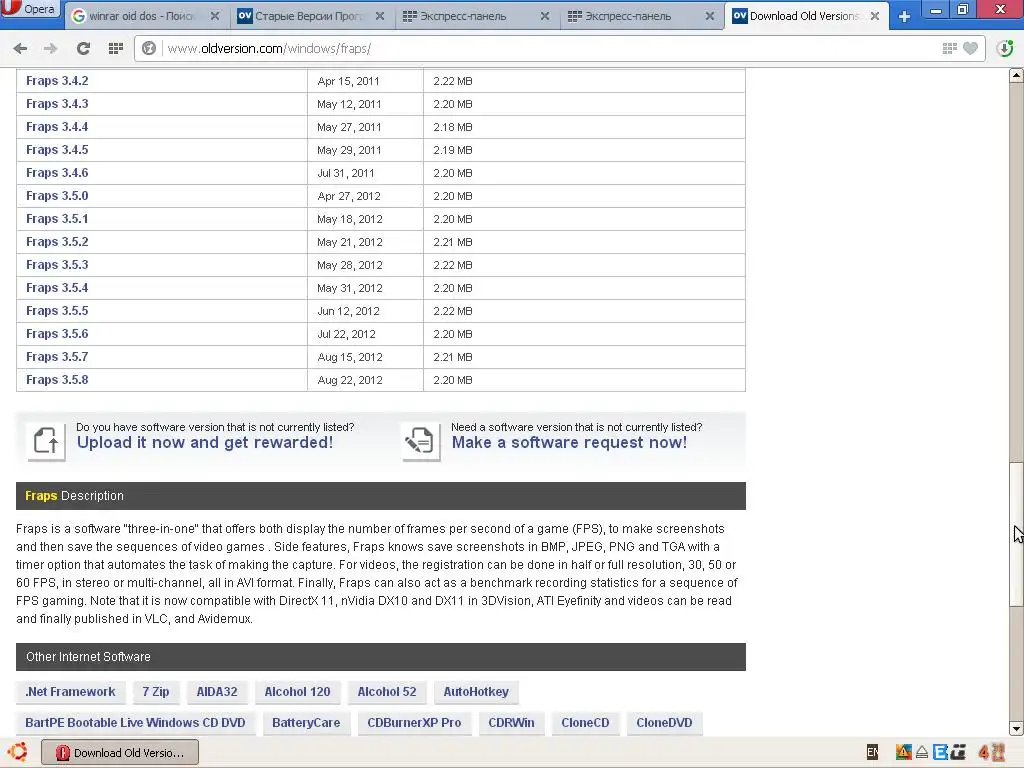Click the 'Download Old Versio...' taskbar button
Viewport: 1024px width, 768px height.
pyautogui.click(x=120, y=752)
